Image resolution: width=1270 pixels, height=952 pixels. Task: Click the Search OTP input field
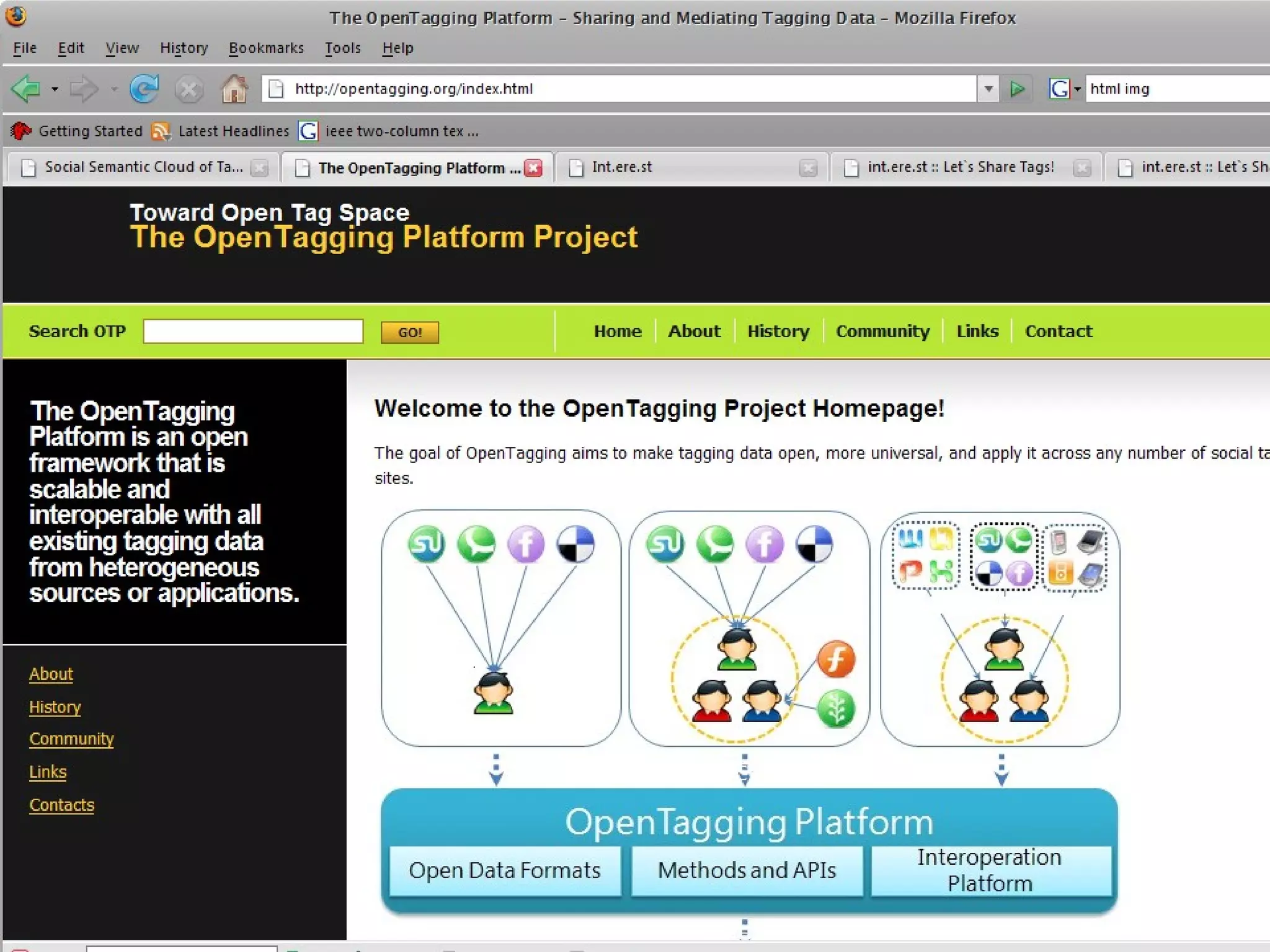click(253, 331)
